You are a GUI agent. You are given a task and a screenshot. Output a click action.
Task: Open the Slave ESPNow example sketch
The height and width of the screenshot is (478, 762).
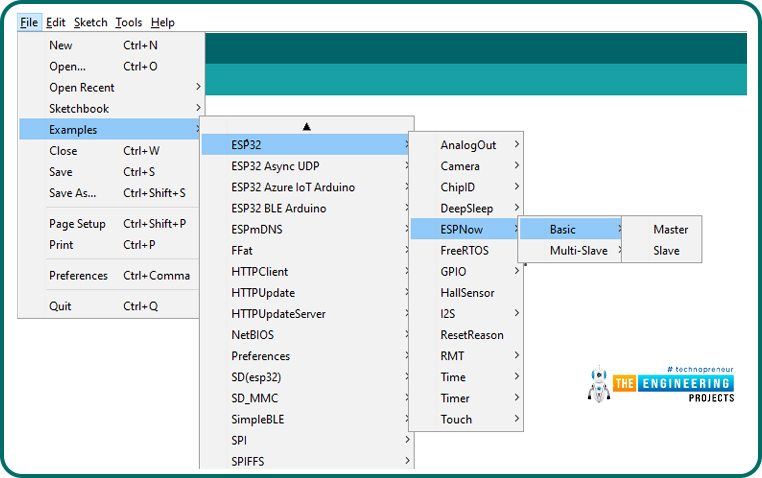(662, 251)
